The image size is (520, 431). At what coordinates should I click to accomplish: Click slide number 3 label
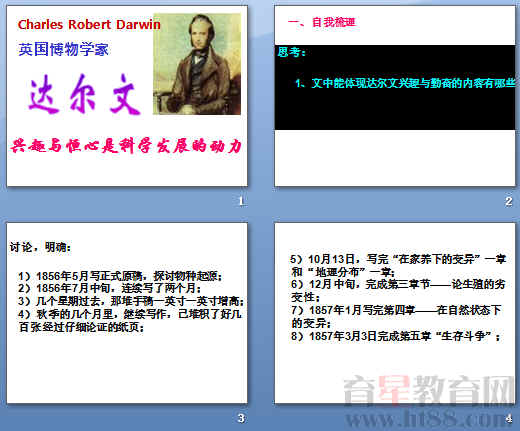tap(241, 418)
